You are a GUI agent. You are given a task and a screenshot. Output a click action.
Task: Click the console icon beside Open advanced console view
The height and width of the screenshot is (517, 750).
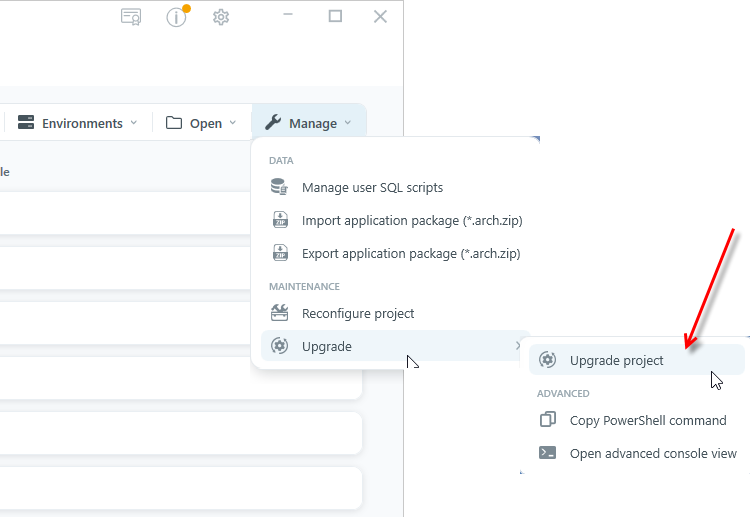[x=547, y=452]
